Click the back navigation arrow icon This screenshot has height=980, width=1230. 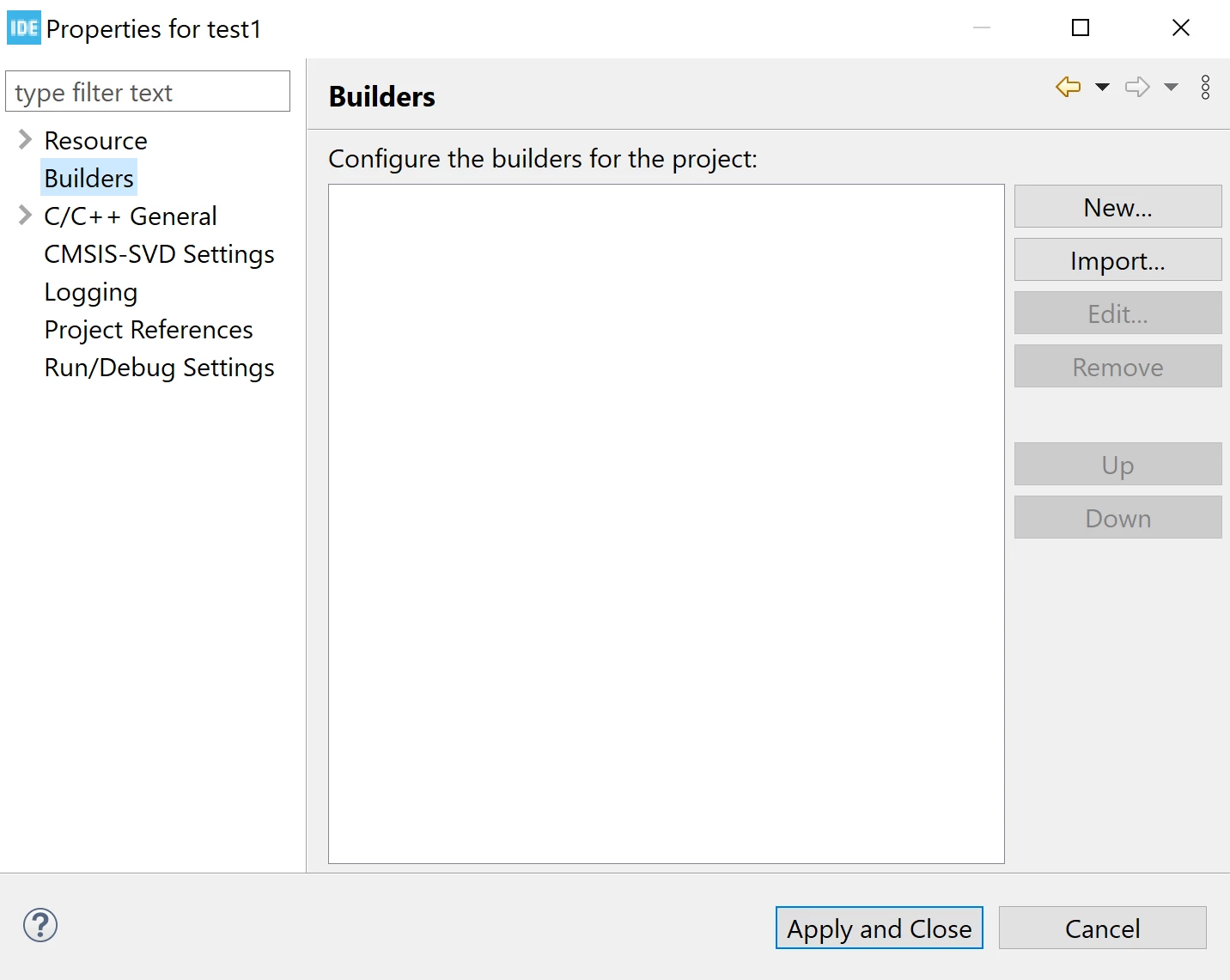pyautogui.click(x=1068, y=87)
